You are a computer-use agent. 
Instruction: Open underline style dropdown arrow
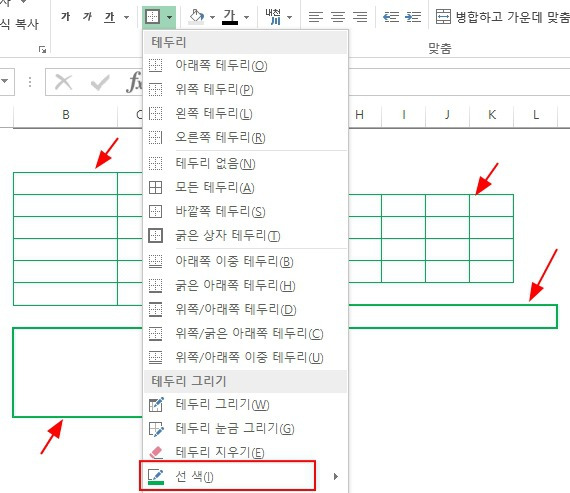coord(127,17)
